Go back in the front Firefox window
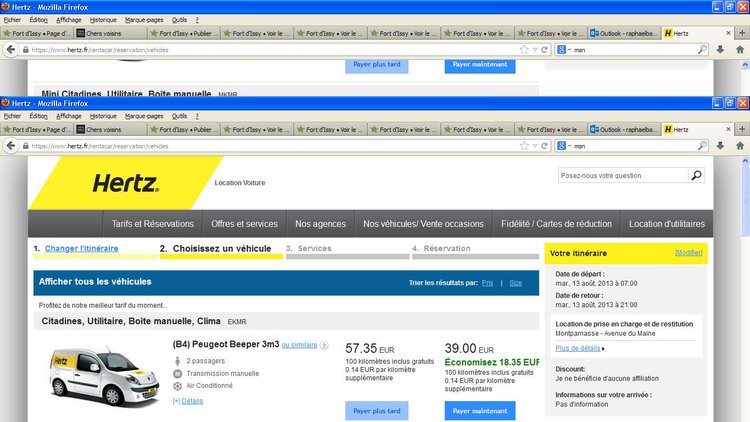 [x=11, y=146]
